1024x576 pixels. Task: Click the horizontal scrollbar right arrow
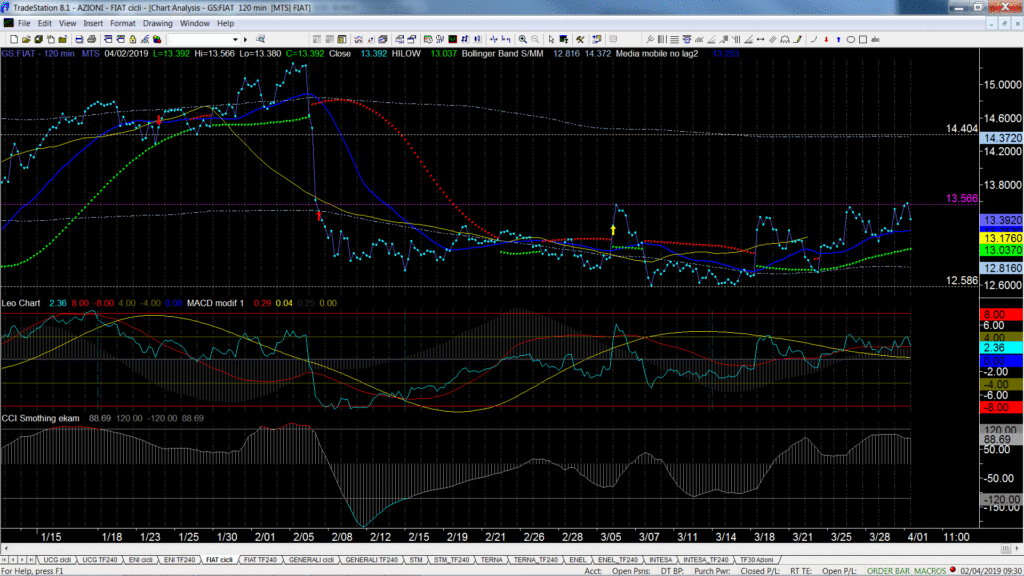pos(1017,549)
